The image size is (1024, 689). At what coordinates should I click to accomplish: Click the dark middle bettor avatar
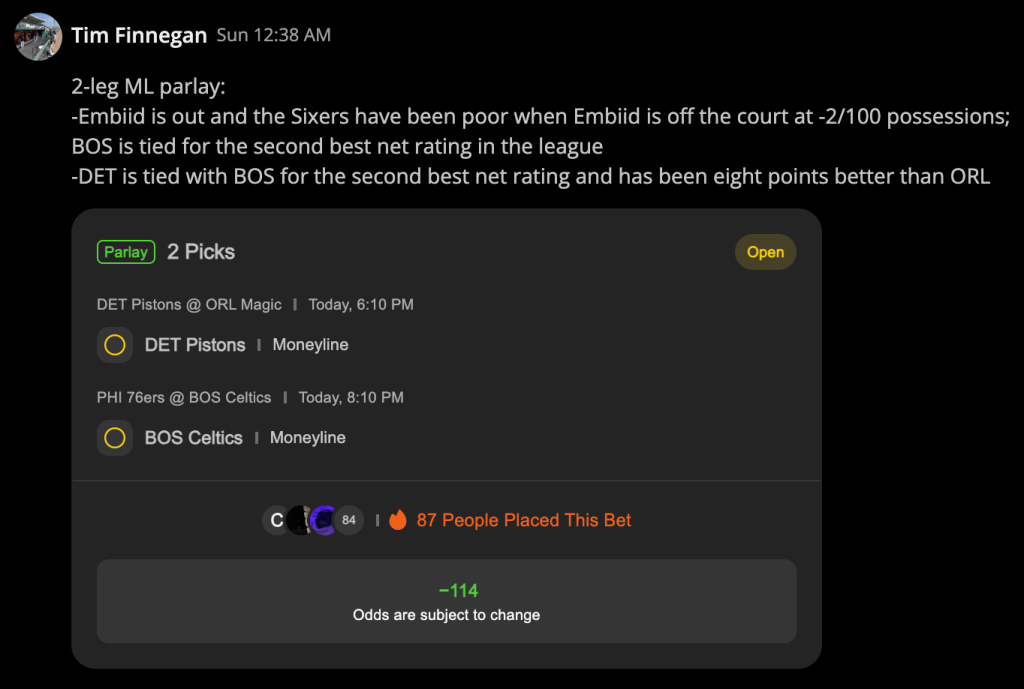pyautogui.click(x=300, y=521)
